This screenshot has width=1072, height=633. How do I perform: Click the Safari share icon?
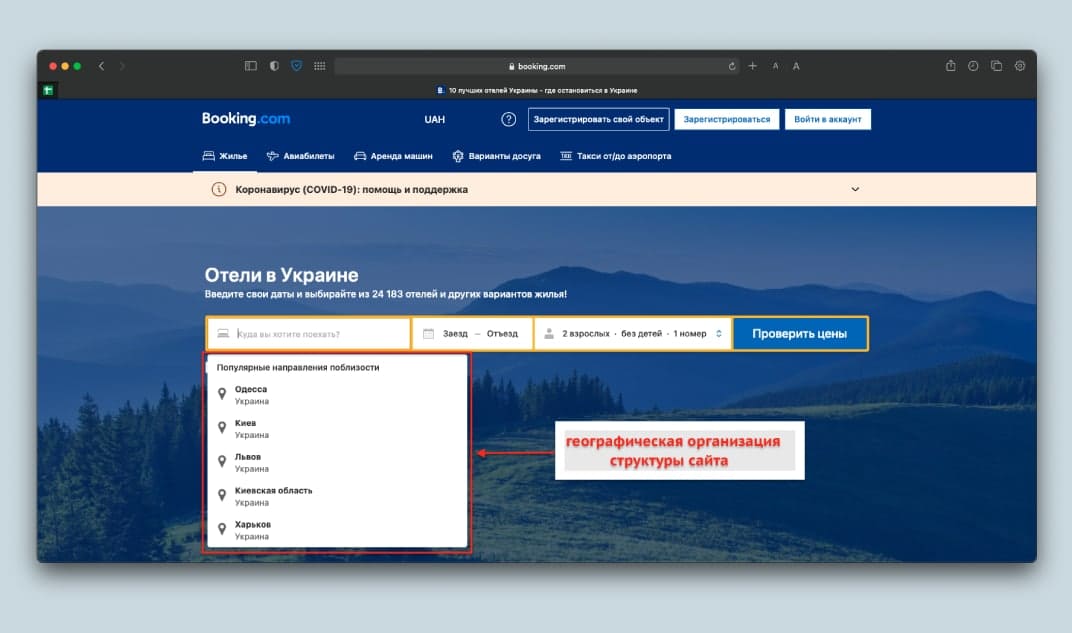click(x=950, y=66)
